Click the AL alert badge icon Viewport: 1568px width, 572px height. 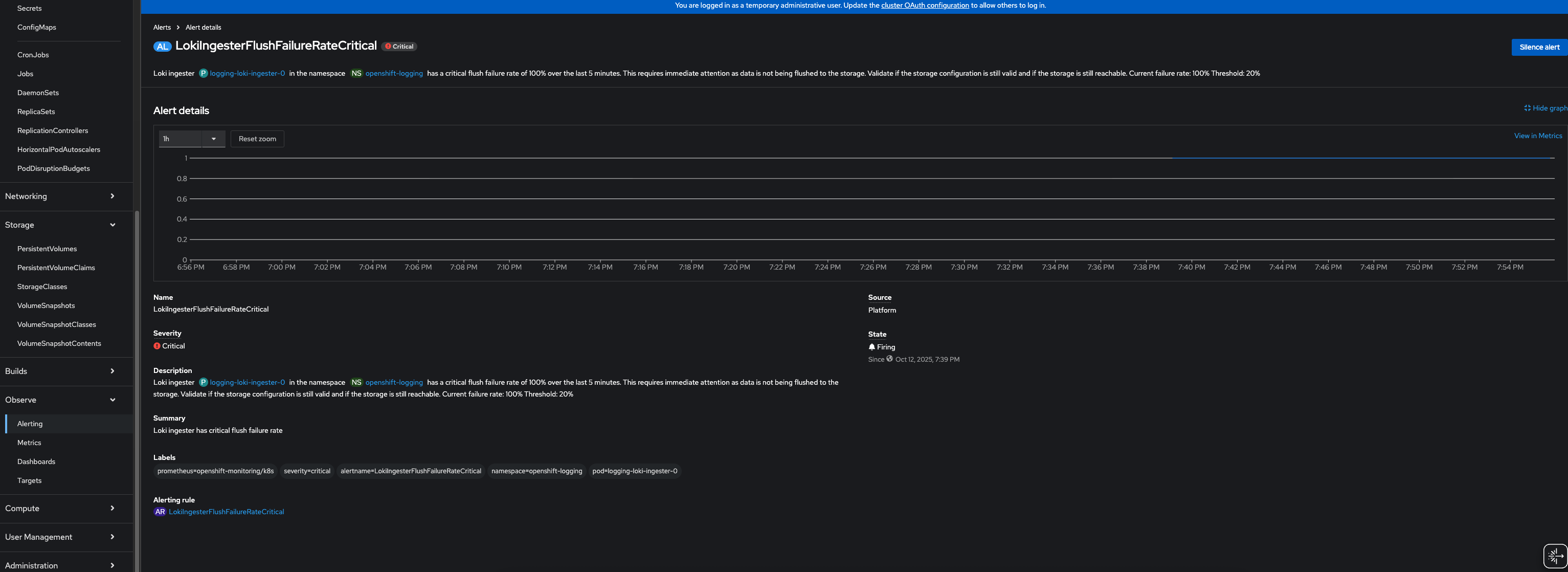(x=162, y=46)
